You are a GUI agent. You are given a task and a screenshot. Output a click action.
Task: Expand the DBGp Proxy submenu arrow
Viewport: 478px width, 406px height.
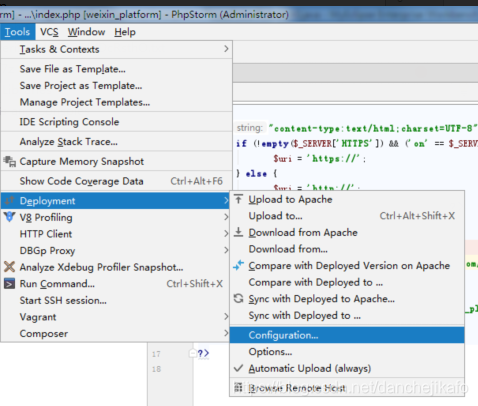tap(226, 250)
